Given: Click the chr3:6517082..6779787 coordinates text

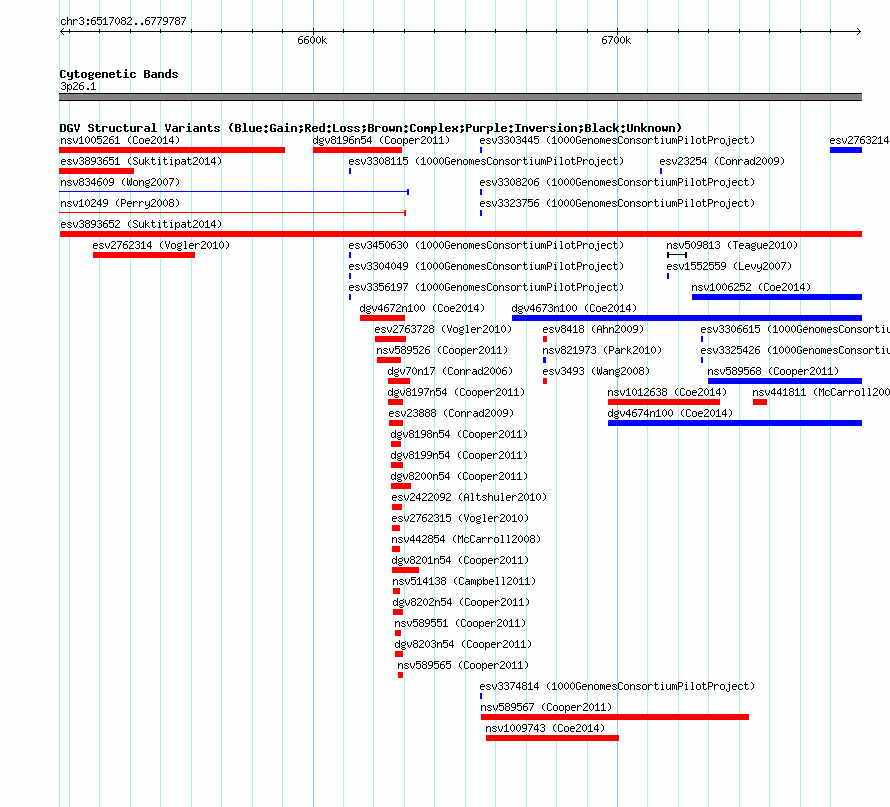Looking at the screenshot, I should tap(123, 21).
